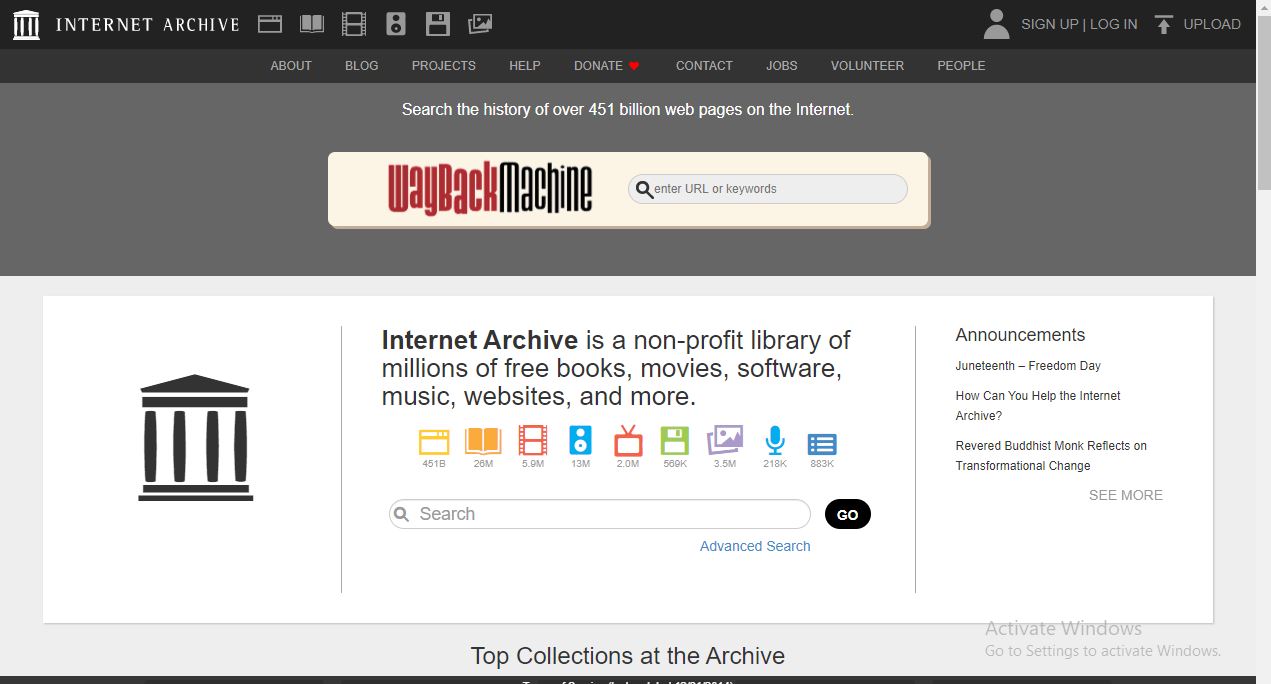The width and height of the screenshot is (1271, 684).
Task: Open the CONTACT menu item
Action: click(704, 65)
